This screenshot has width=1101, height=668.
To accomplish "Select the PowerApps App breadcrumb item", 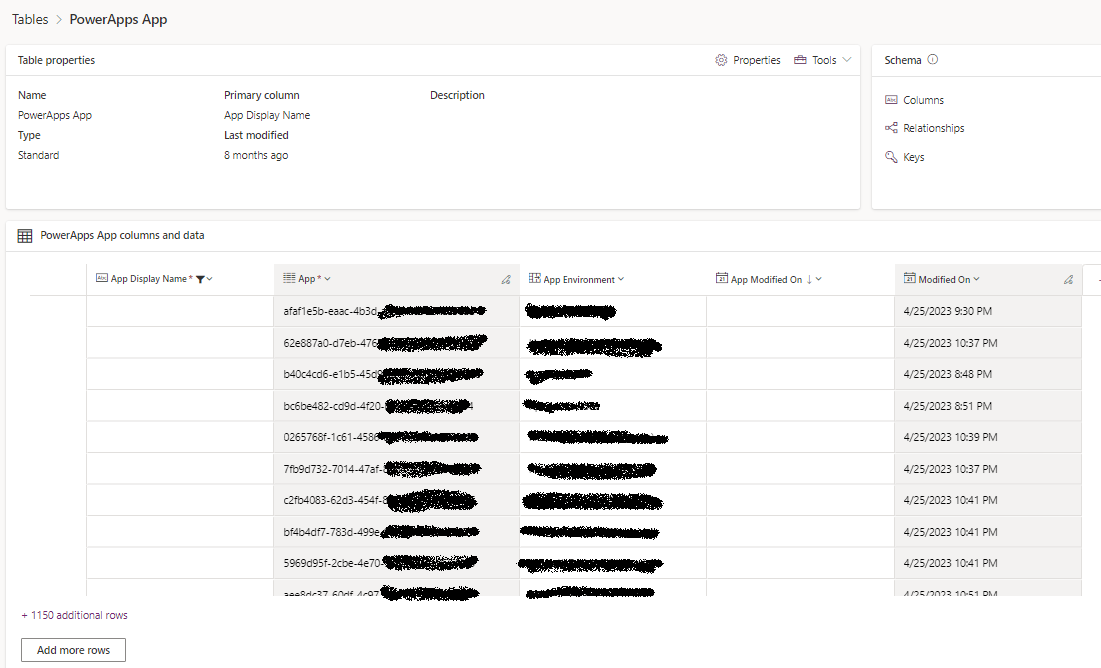I will click(118, 19).
